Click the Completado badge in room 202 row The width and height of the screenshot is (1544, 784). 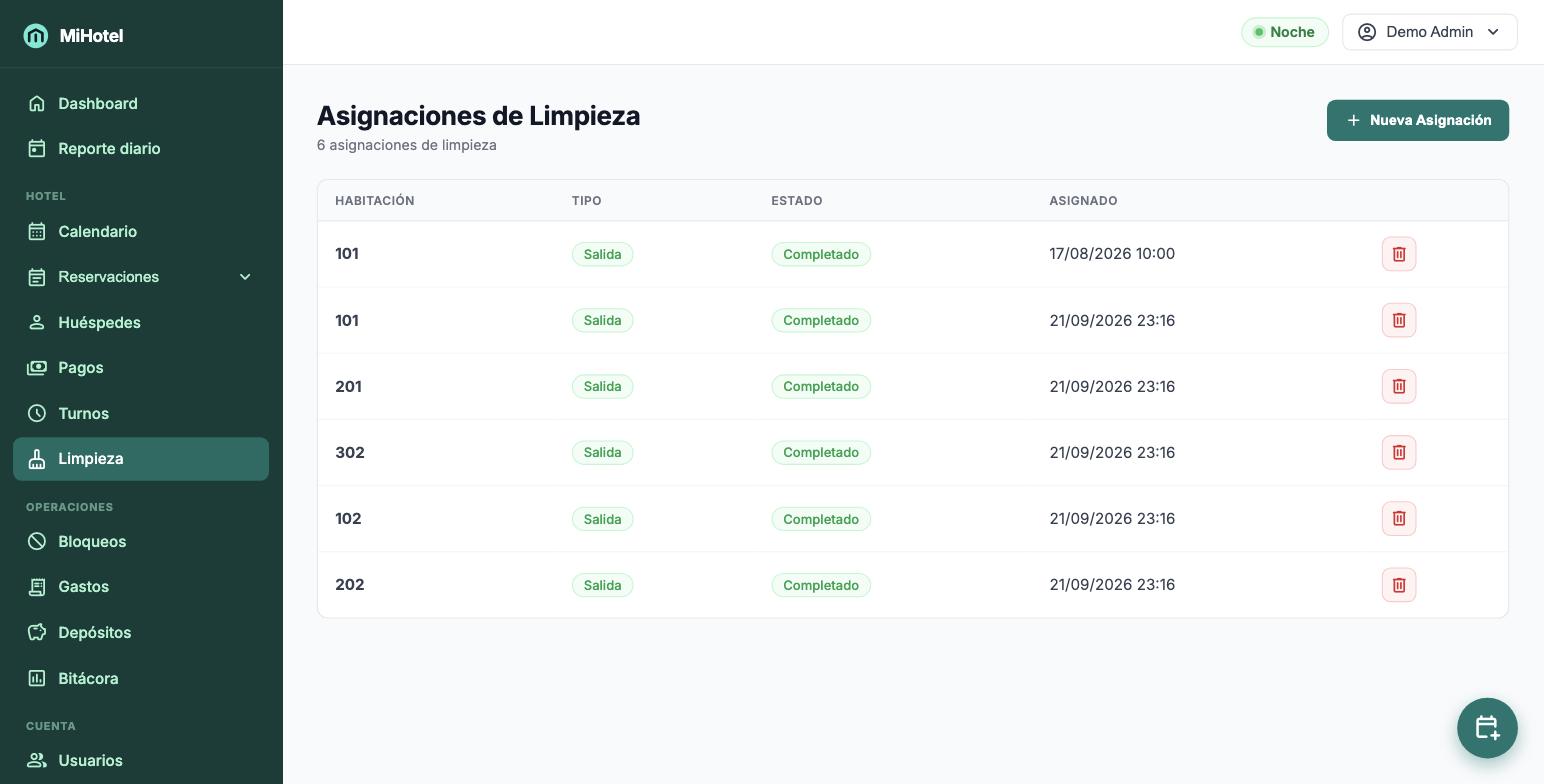point(821,585)
